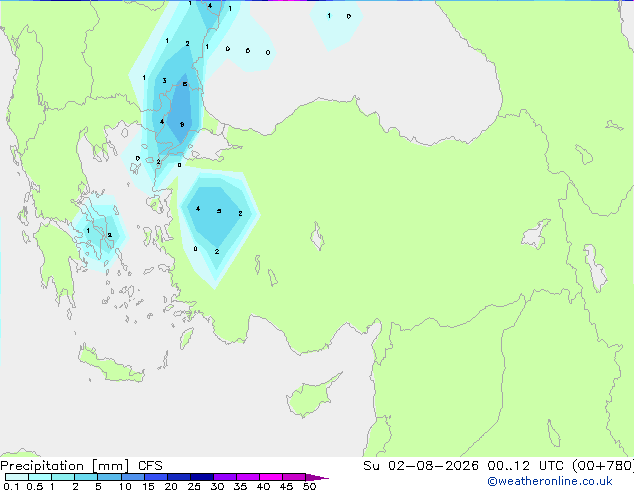
Task: Click the '0.5' legend value
Action: (34, 486)
